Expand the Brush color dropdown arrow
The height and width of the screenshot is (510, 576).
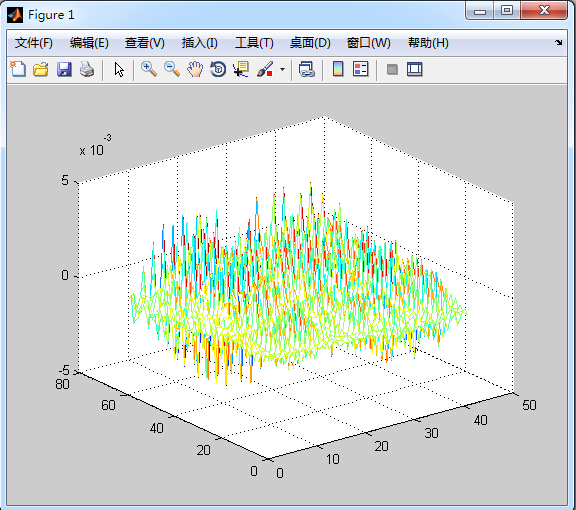click(x=282, y=69)
